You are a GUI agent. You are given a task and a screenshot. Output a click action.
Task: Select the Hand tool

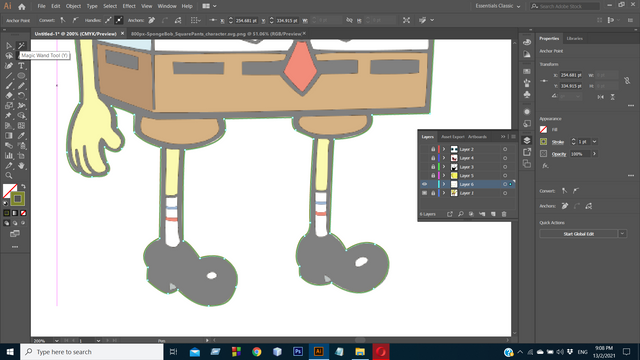tap(21, 165)
